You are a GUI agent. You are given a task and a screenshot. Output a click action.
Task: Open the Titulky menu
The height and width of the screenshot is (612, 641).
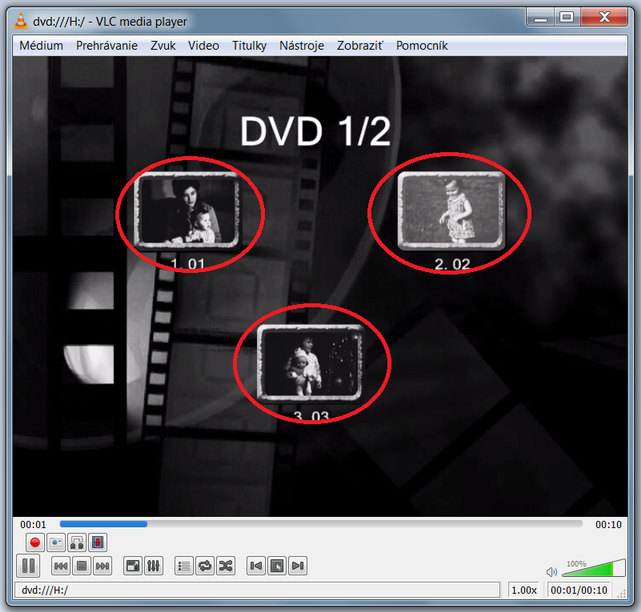tap(249, 45)
